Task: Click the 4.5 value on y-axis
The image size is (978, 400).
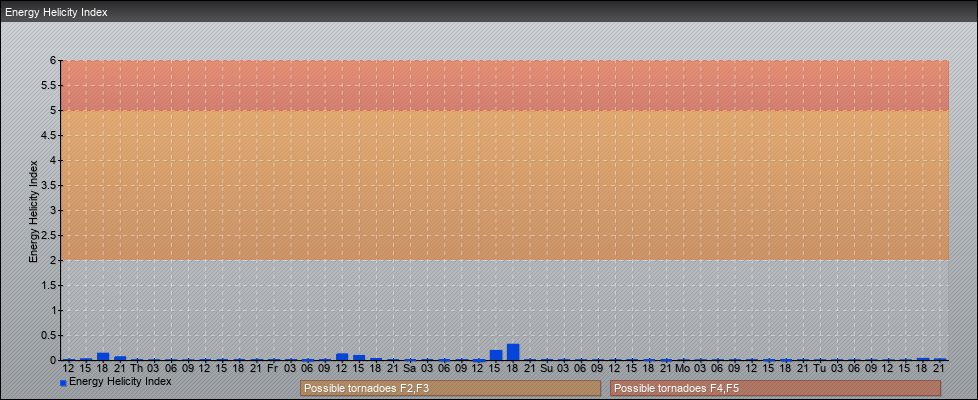Action: tap(49, 135)
